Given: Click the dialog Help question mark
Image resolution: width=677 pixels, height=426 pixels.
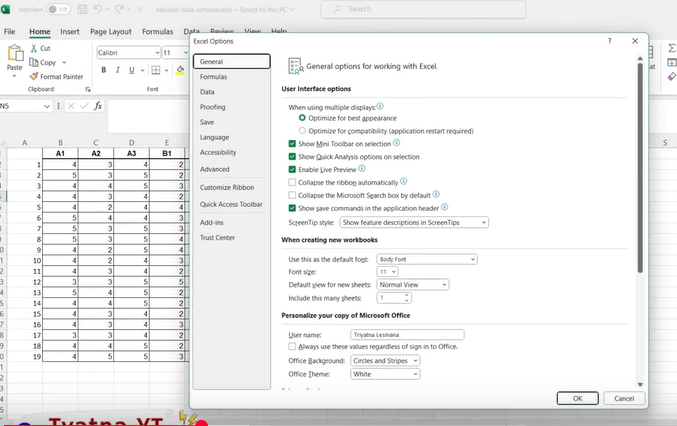Looking at the screenshot, I should coord(609,41).
